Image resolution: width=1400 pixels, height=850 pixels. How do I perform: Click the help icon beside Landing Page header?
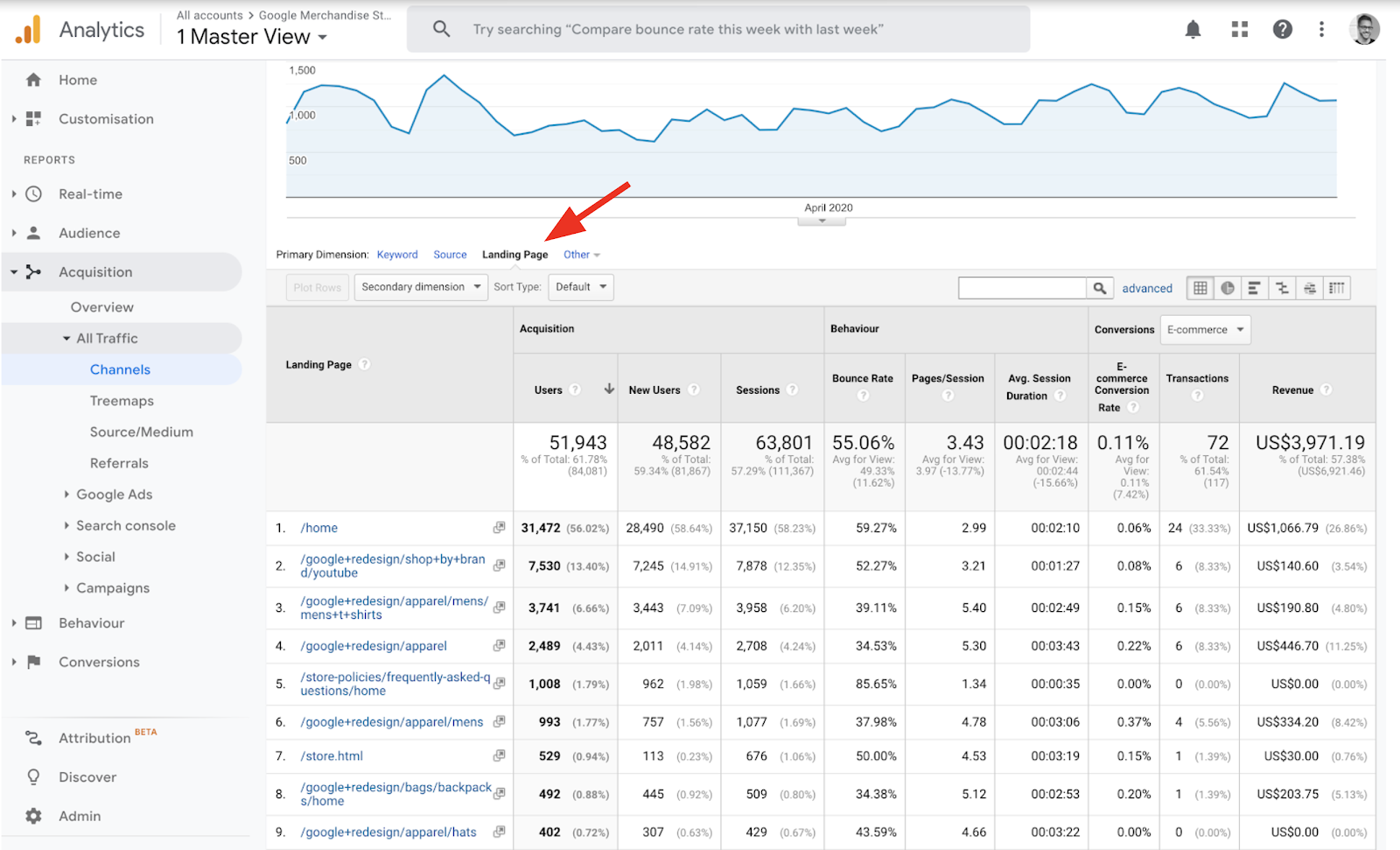(x=365, y=364)
